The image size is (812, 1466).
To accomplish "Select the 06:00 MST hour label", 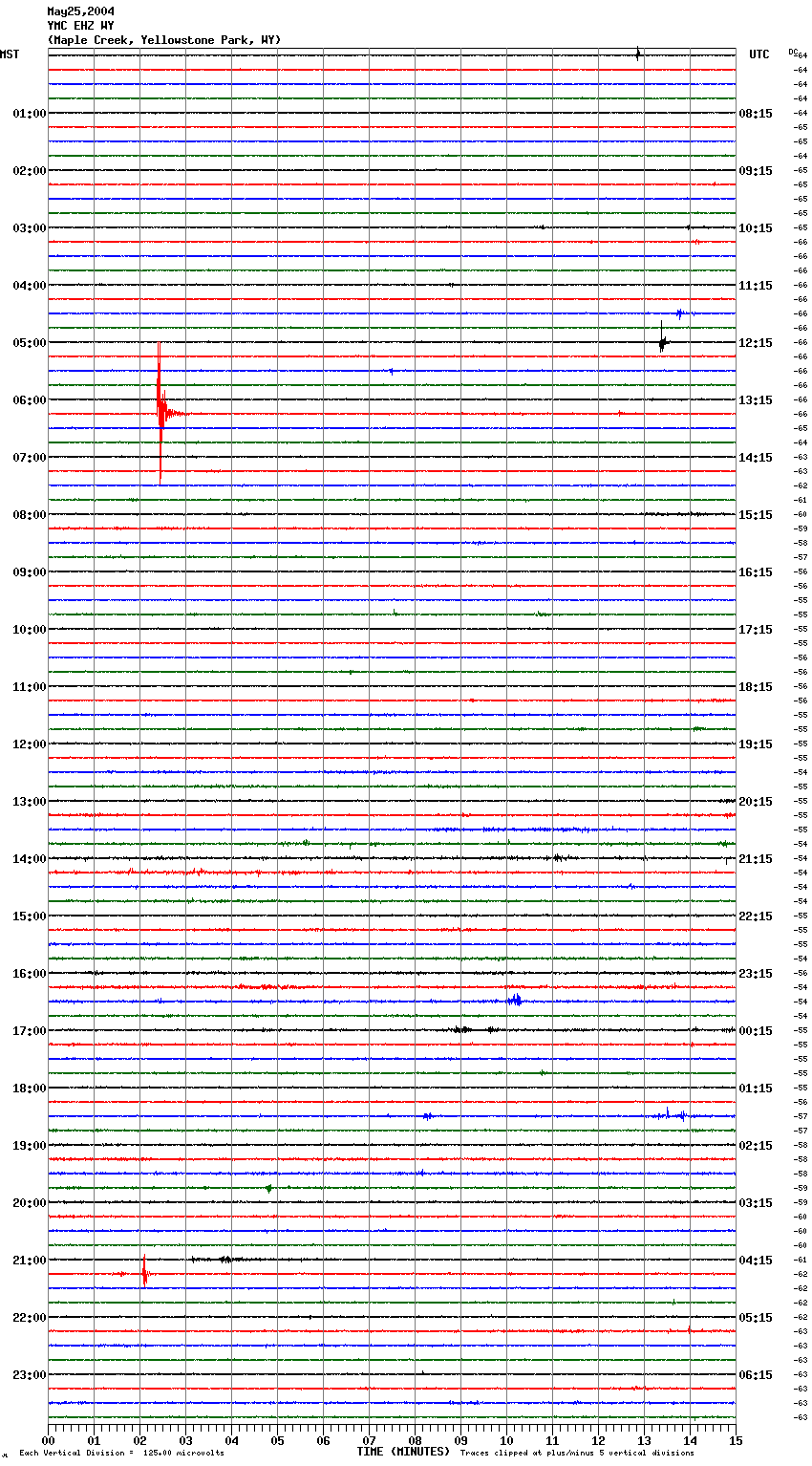I will coord(29,400).
